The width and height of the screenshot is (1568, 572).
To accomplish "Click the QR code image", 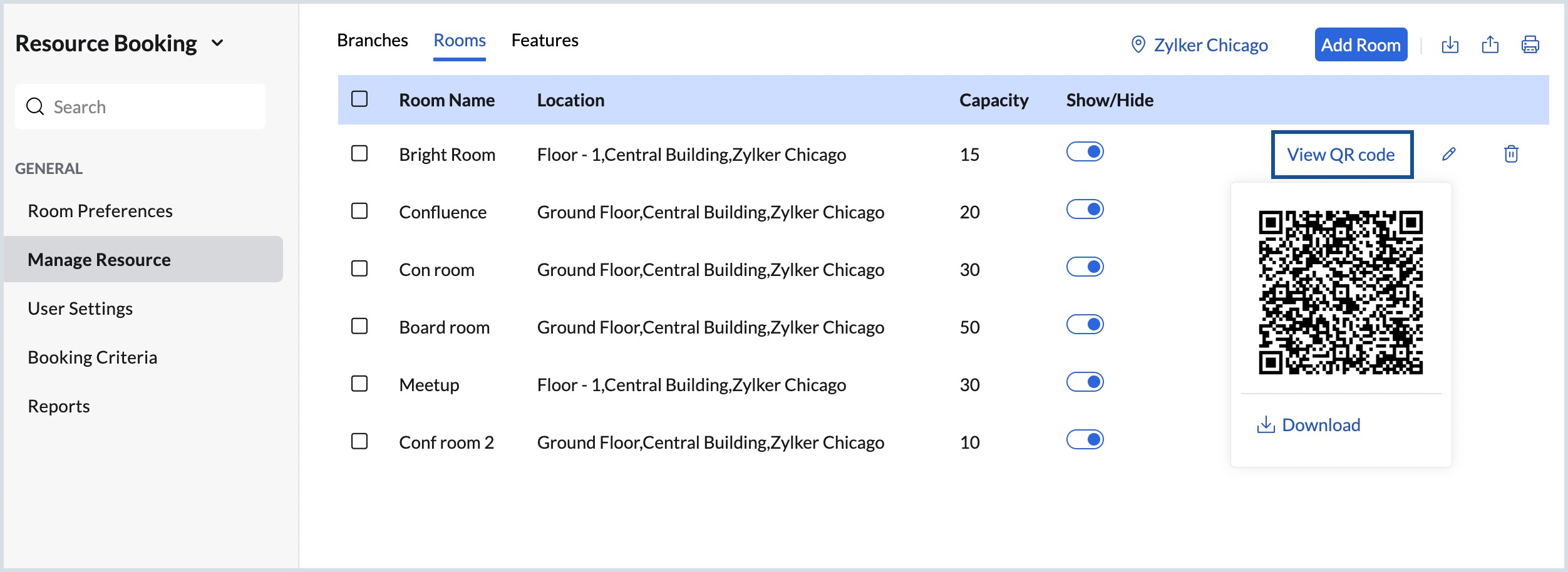I will click(x=1341, y=292).
